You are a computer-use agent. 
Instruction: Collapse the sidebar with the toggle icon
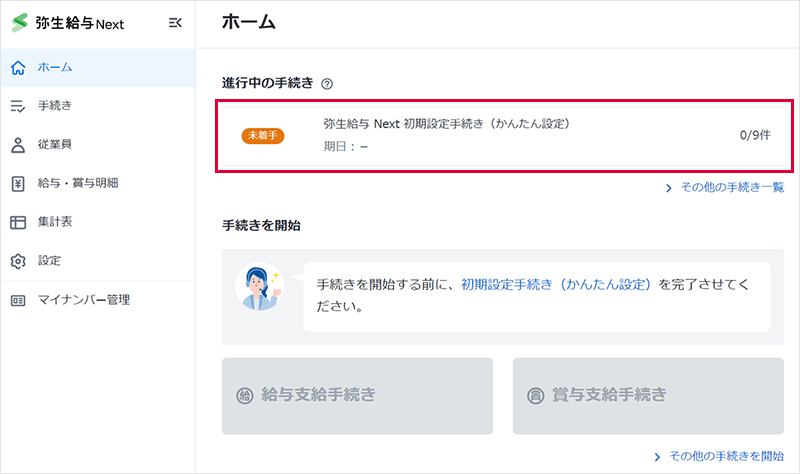coord(175,23)
